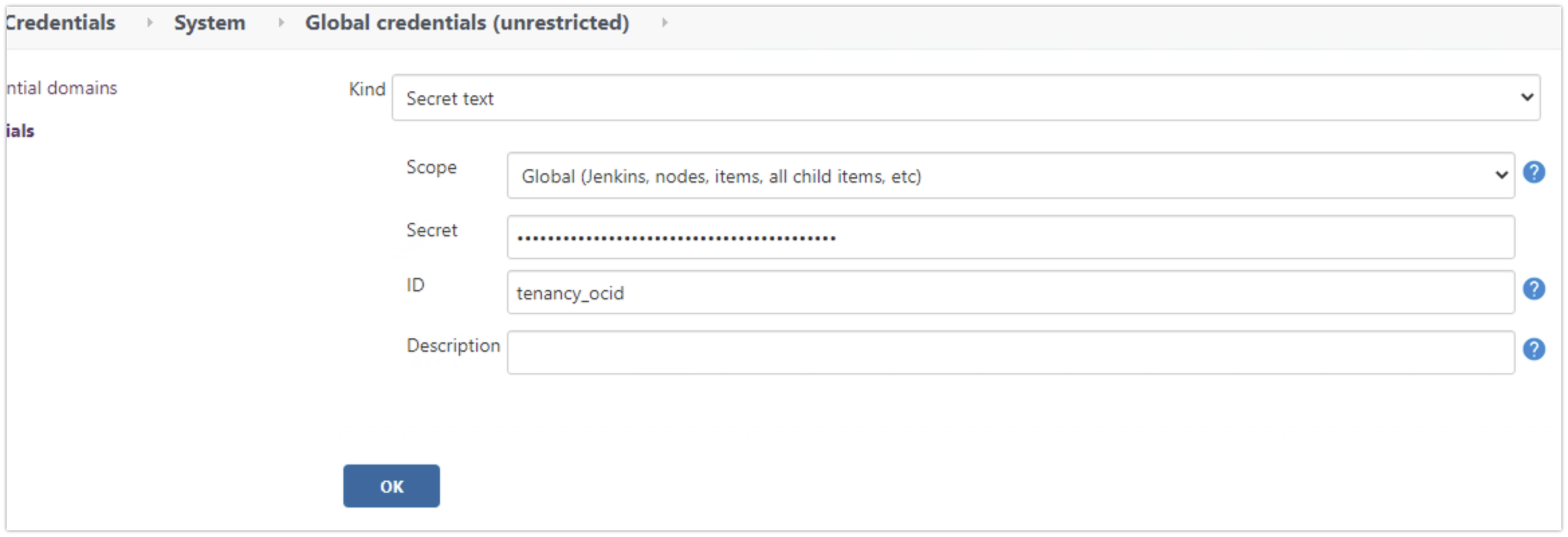
Task: Open Global credentials (unrestricted) breadcrumb
Action: [467, 23]
